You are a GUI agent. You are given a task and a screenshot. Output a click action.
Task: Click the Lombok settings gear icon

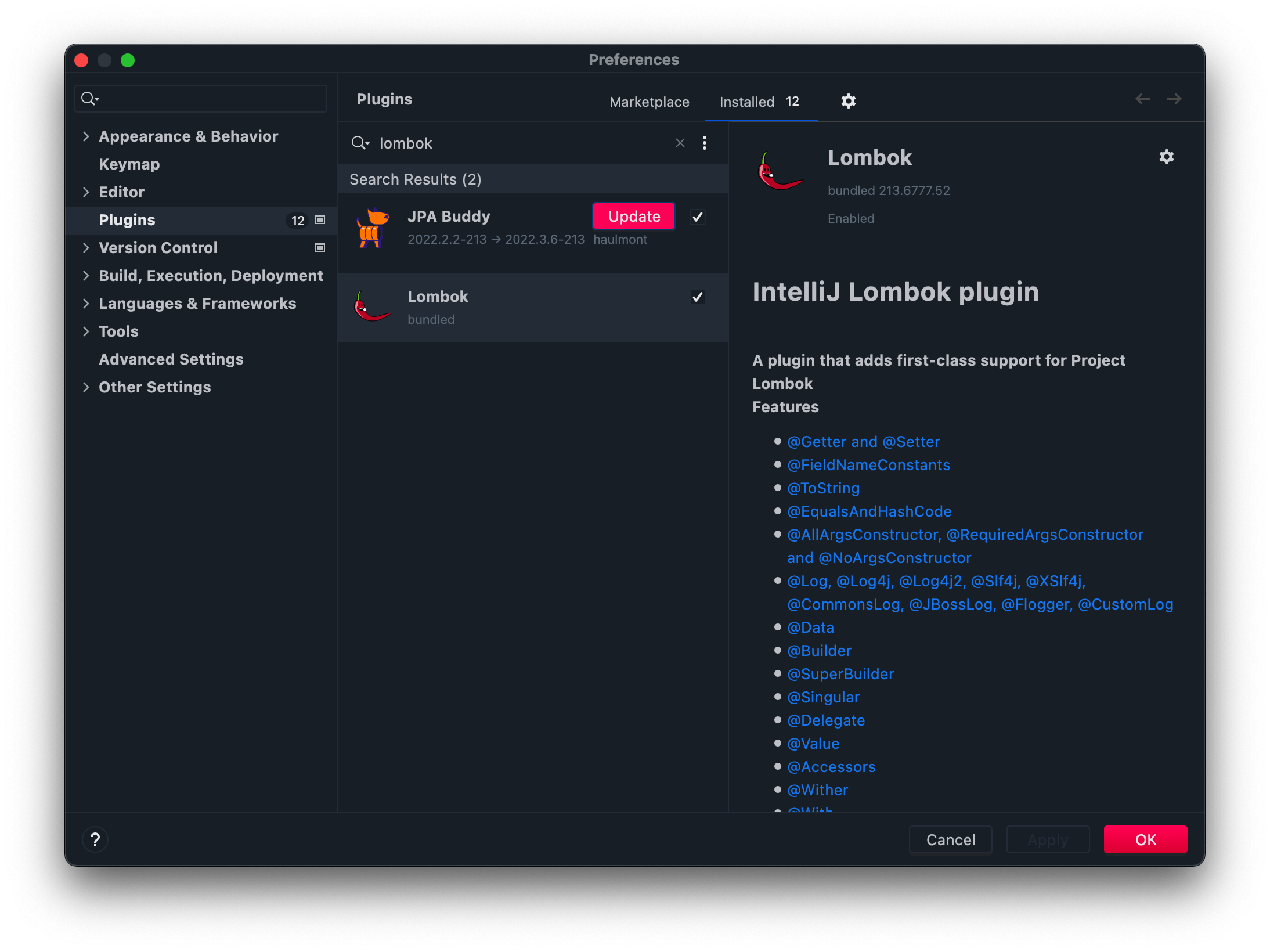(1167, 157)
